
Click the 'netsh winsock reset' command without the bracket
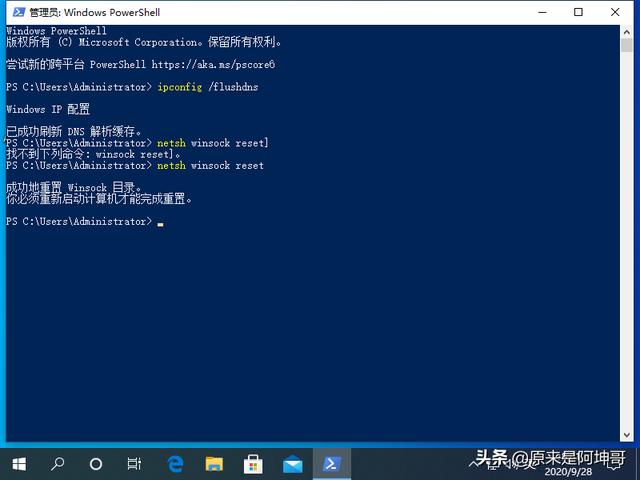point(211,165)
